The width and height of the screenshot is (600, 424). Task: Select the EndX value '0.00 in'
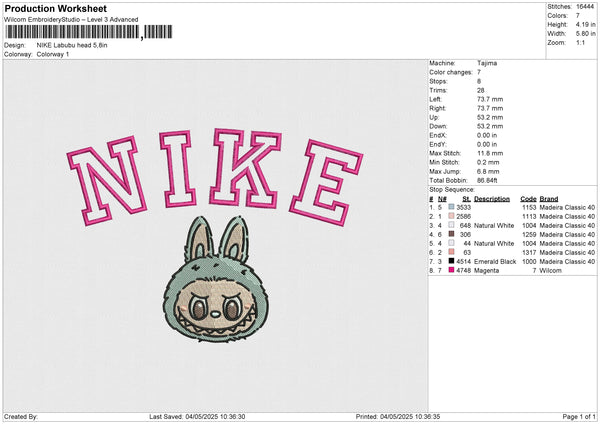[487, 135]
